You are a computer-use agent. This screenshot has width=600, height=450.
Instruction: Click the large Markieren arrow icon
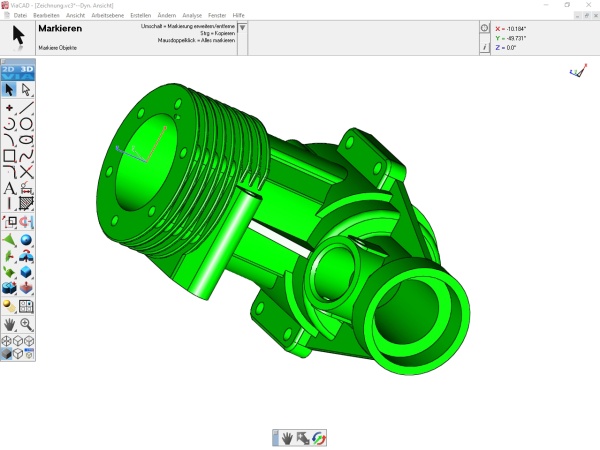(x=18, y=38)
